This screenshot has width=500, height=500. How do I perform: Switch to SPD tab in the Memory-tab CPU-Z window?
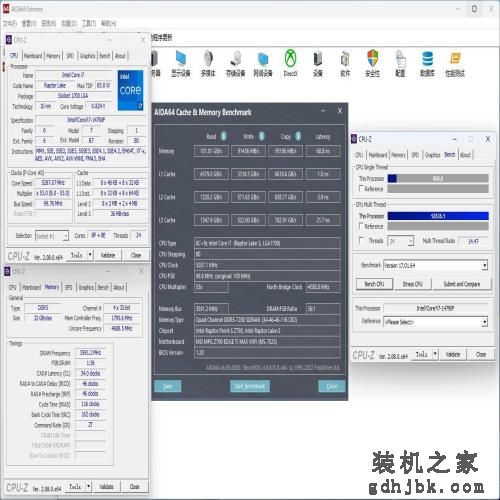68,287
